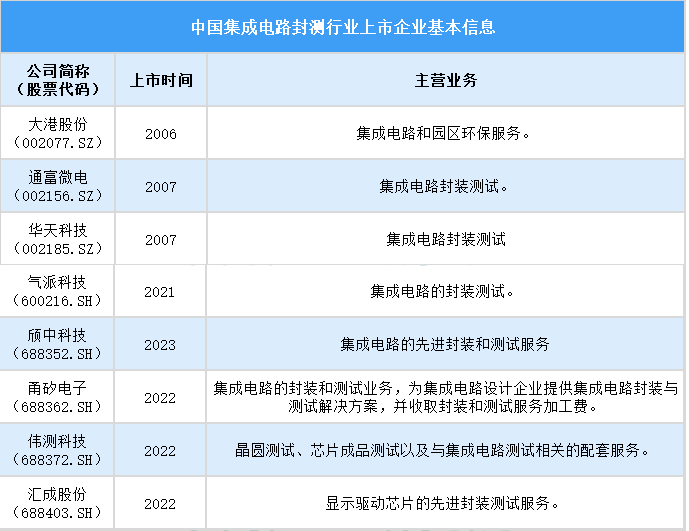This screenshot has height=531, width=689.
Task: Select the 主营业务 column header
Action: click(x=445, y=80)
